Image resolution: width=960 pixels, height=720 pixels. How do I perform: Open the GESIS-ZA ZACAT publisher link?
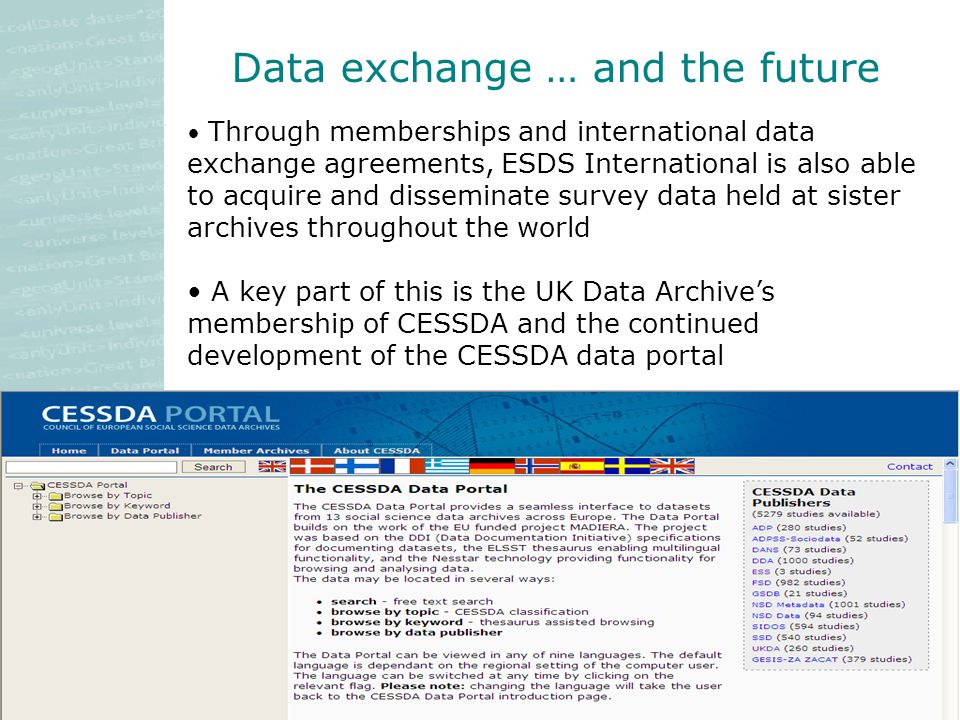coord(795,660)
